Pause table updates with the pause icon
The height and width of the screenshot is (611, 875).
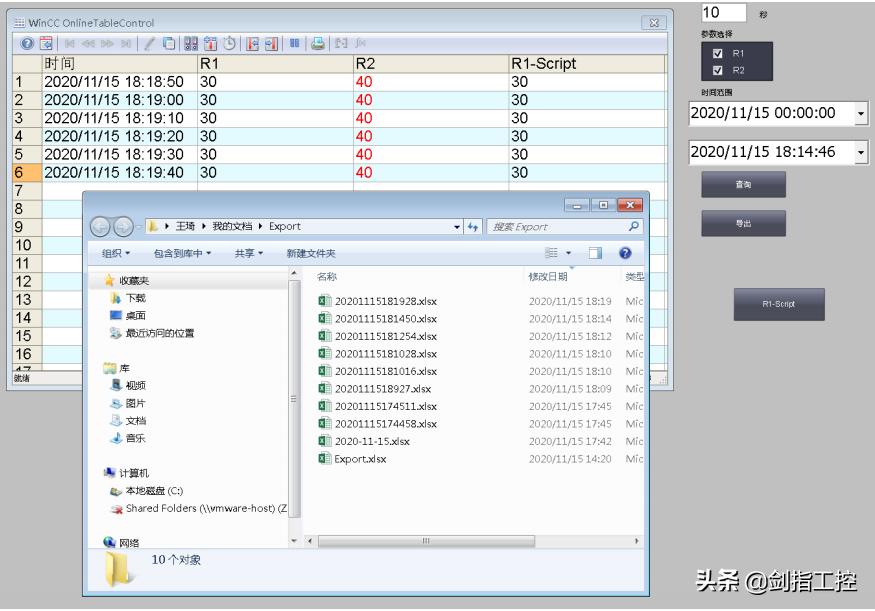(x=293, y=43)
